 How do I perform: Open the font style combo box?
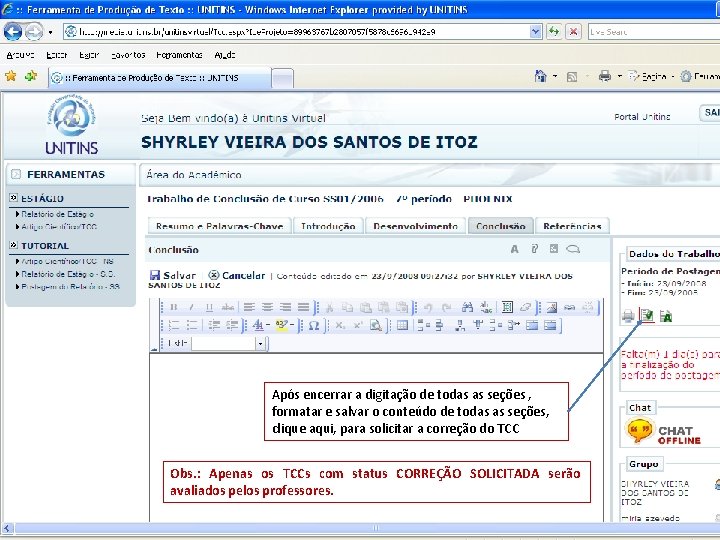(228, 343)
